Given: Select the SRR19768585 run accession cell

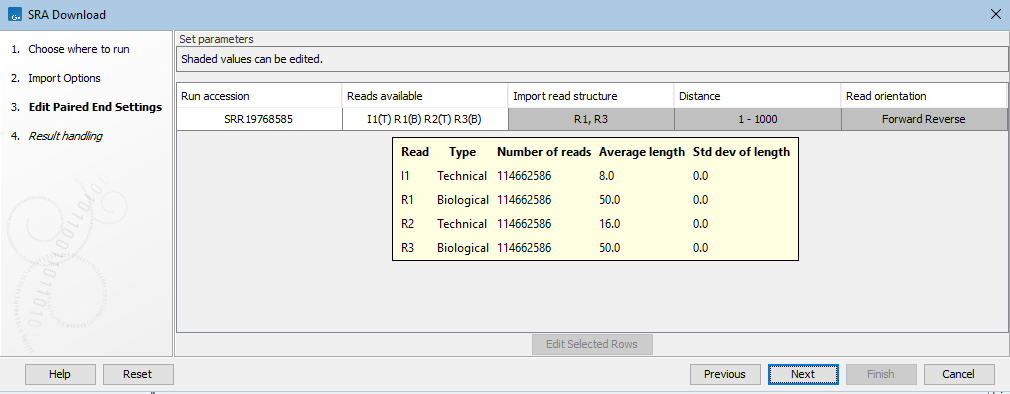Looking at the screenshot, I should point(259,119).
